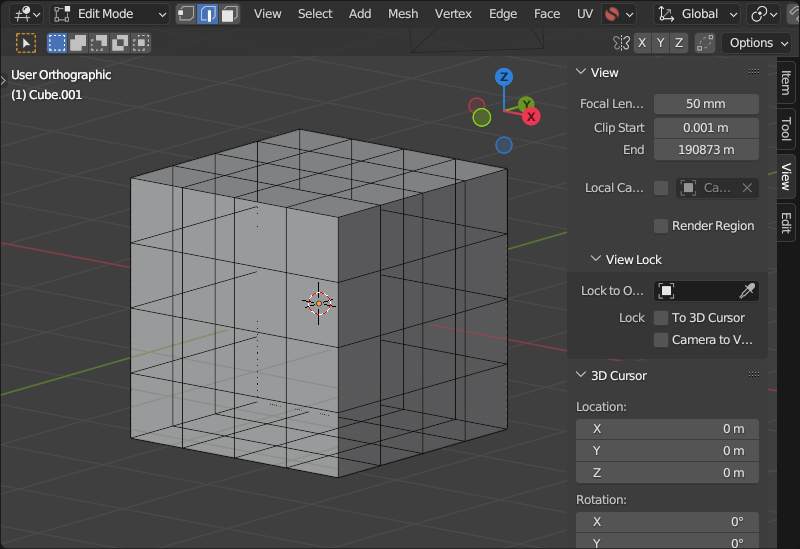Open the Face menu
Screen dimensions: 800x549
[546, 14]
